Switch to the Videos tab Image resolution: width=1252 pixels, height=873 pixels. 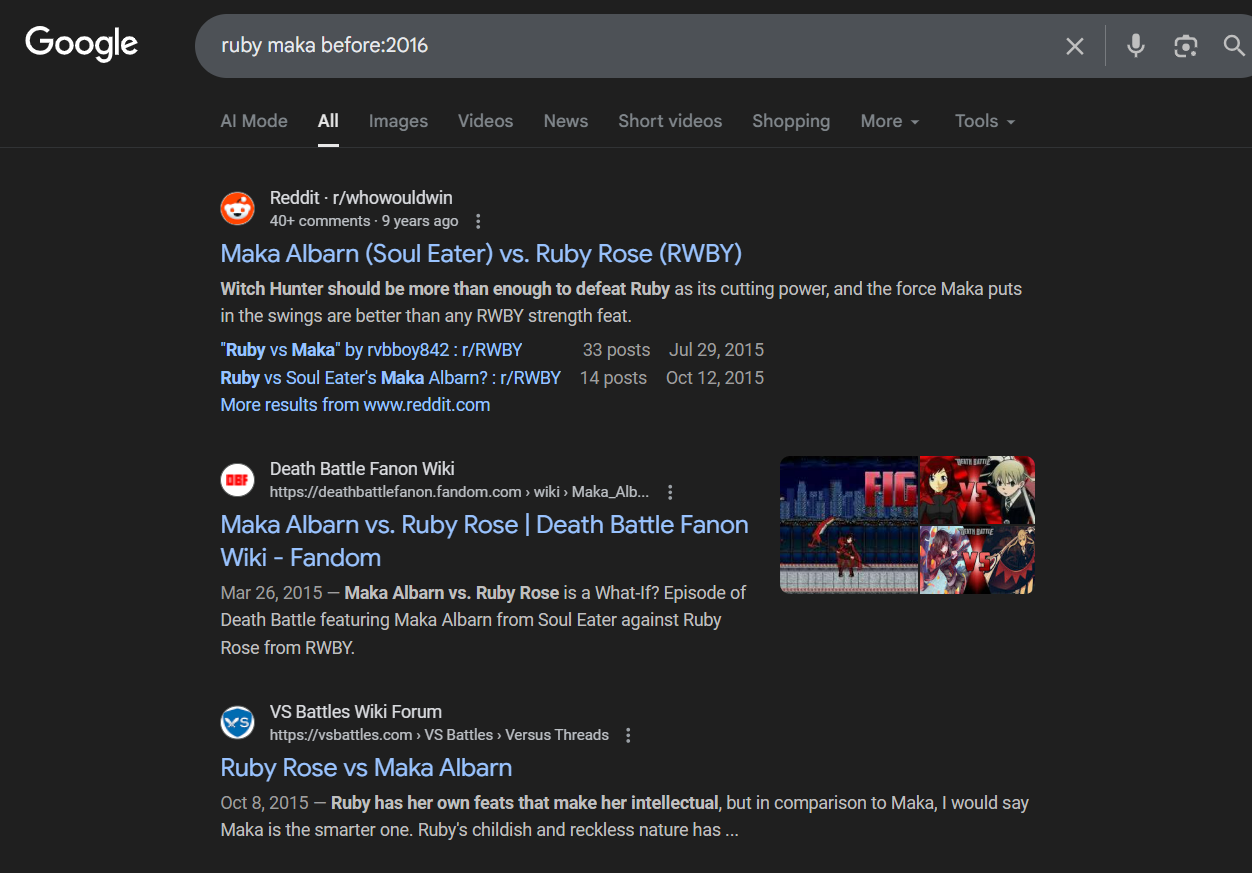click(x=485, y=121)
